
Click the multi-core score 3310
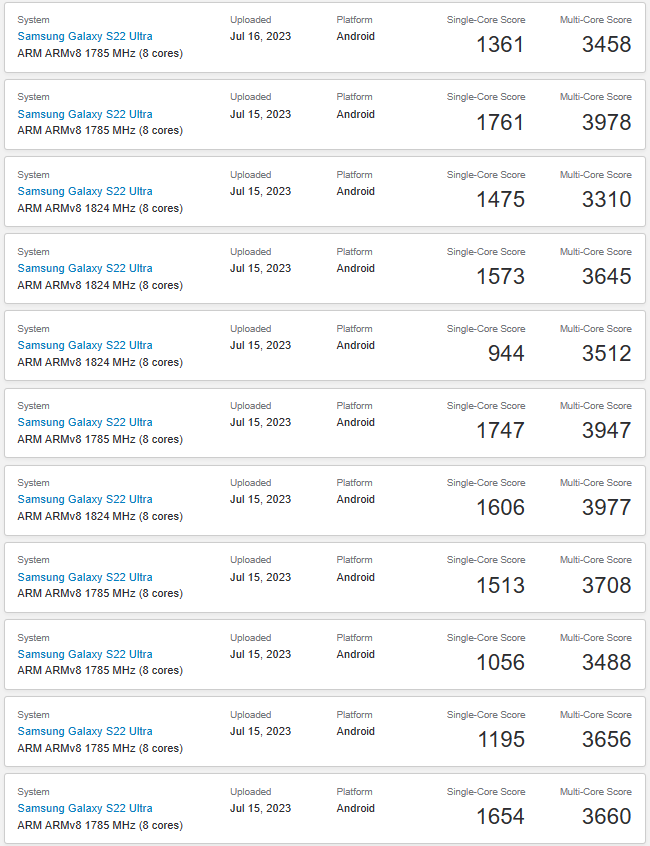606,199
